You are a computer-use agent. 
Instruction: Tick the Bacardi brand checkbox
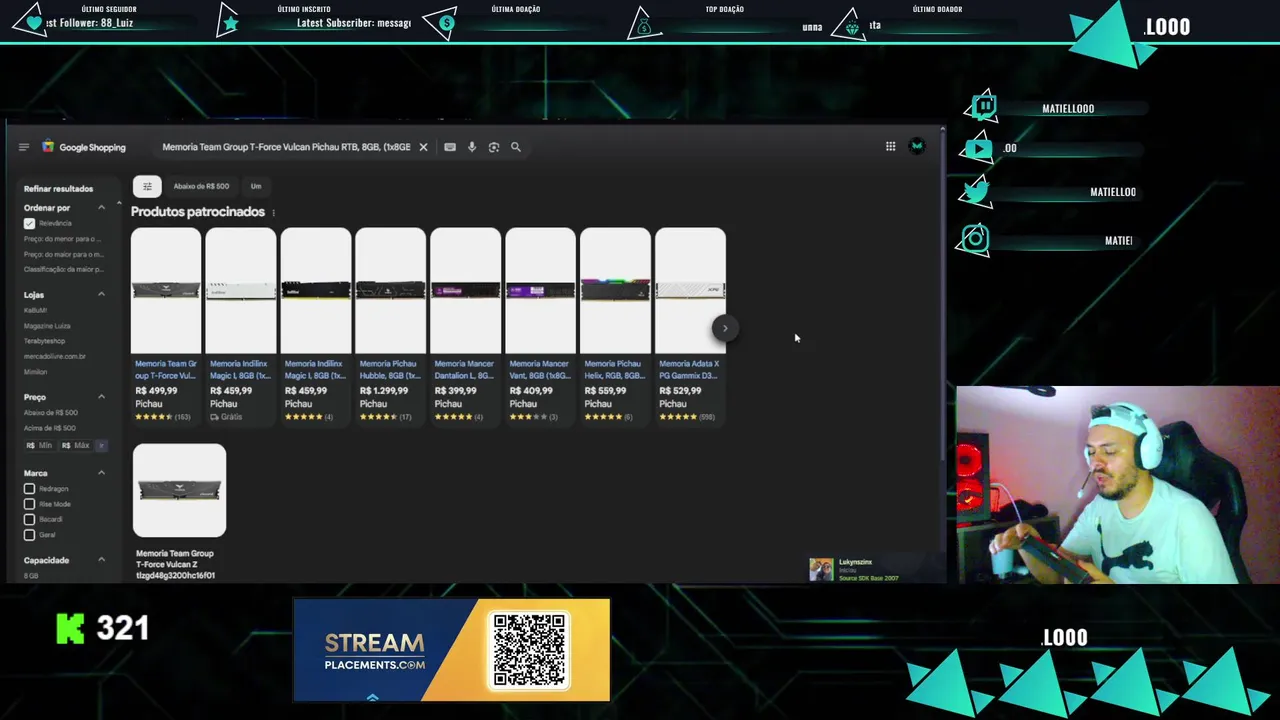click(x=29, y=519)
